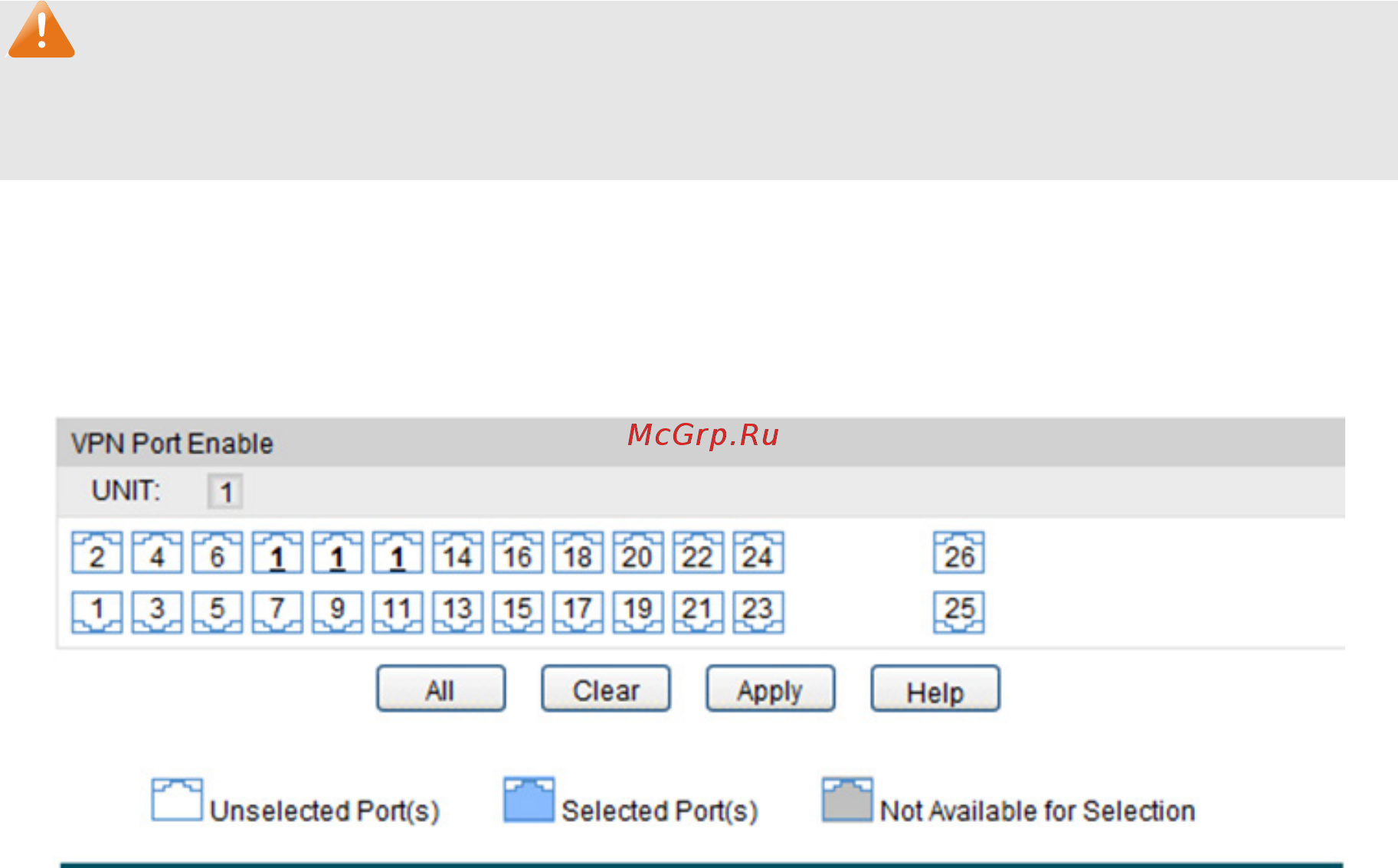Choose port 5 icon
The image size is (1398, 868).
[217, 612]
